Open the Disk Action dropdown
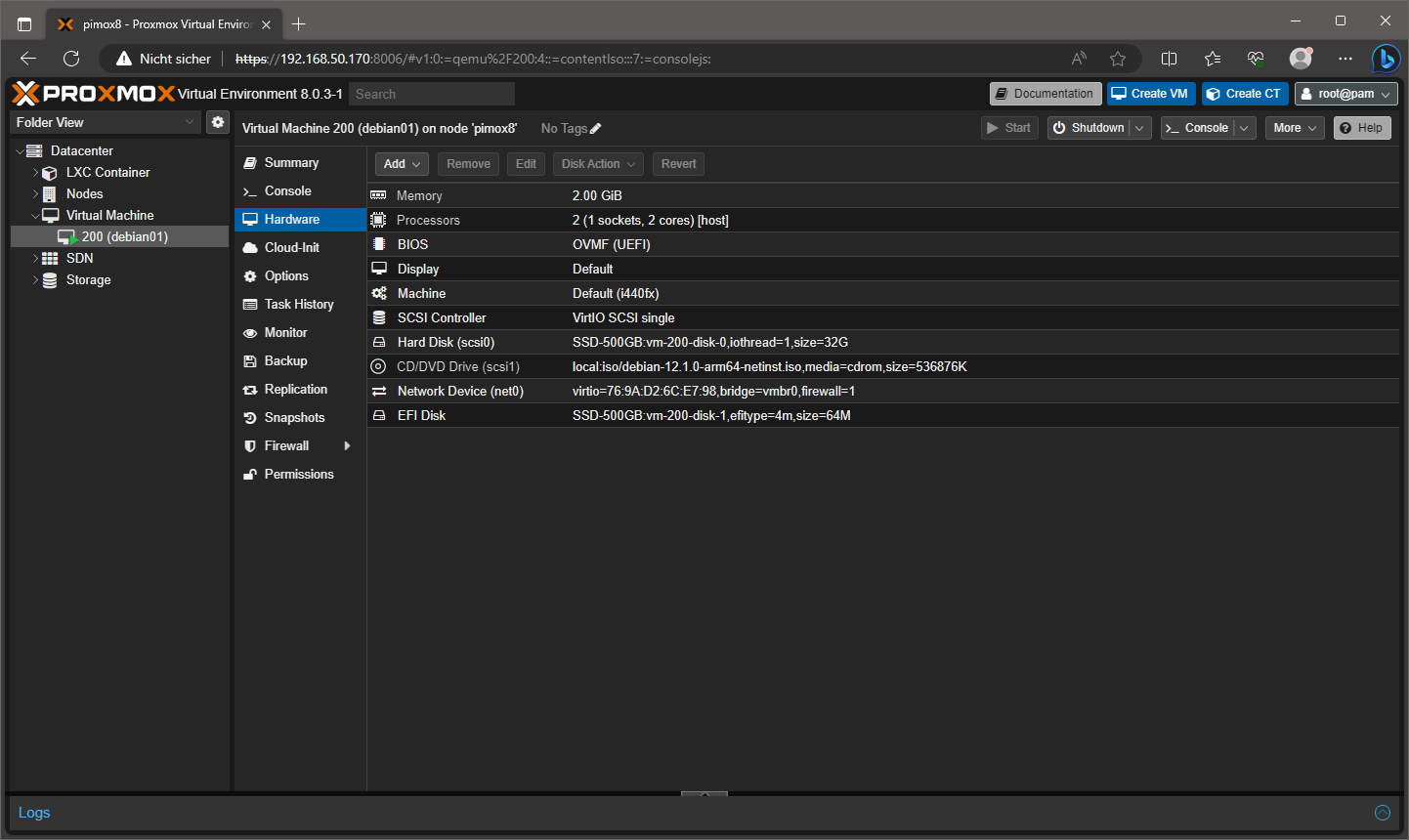 pos(599,164)
